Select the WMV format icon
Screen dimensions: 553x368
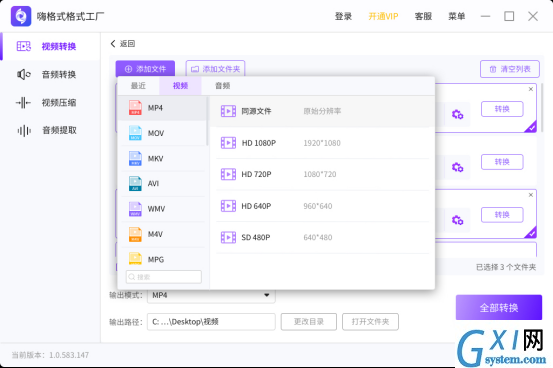pyautogui.click(x=135, y=209)
